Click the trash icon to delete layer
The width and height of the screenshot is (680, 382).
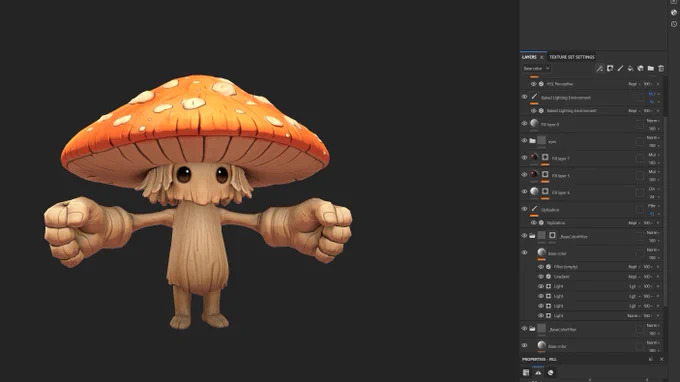661,69
